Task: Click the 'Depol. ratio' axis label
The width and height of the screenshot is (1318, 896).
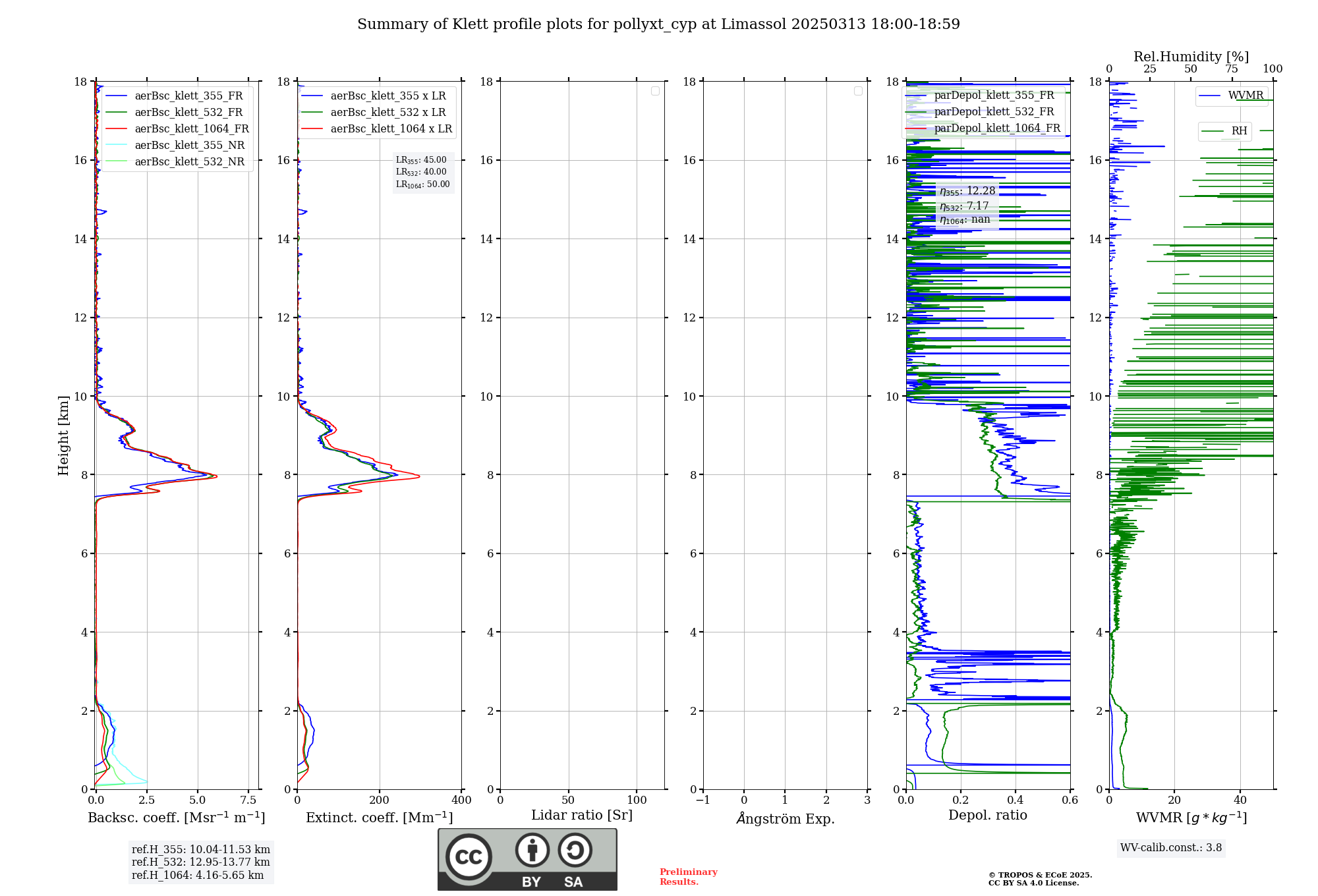Action: pos(988,816)
